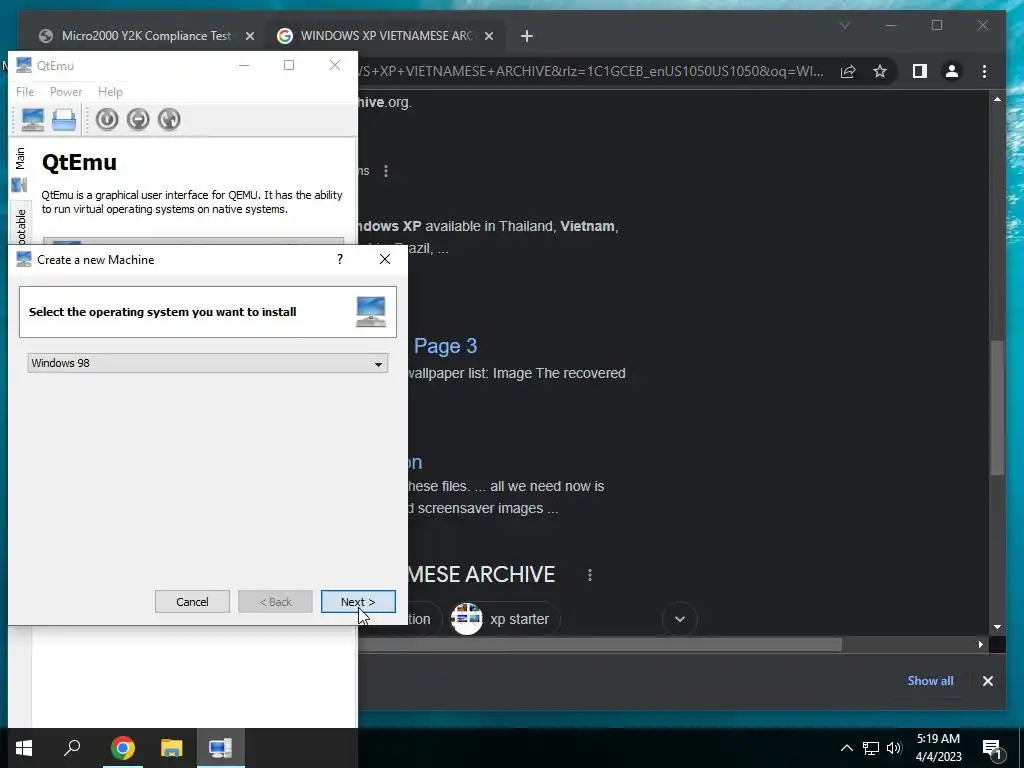Click the network icon in system tray
Viewport: 1024px width, 768px height.
coord(871,748)
